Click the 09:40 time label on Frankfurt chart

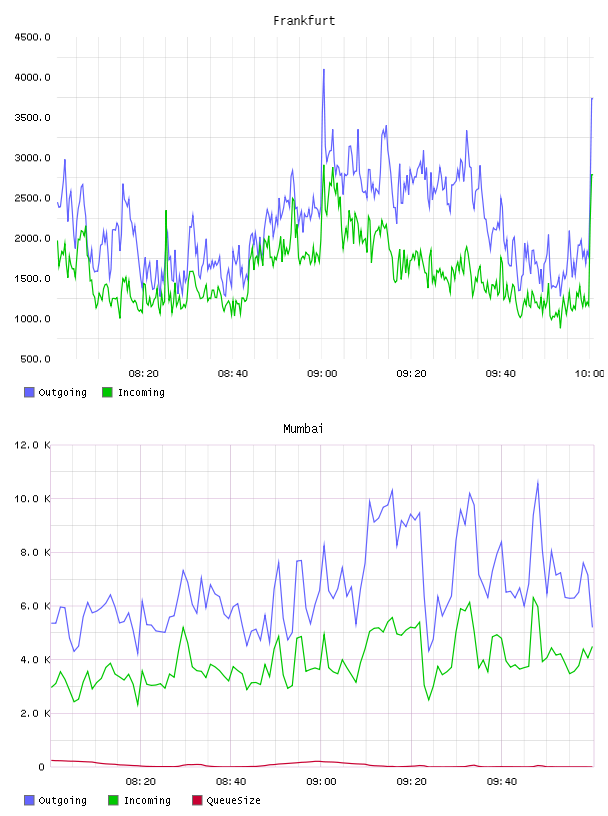[501, 374]
